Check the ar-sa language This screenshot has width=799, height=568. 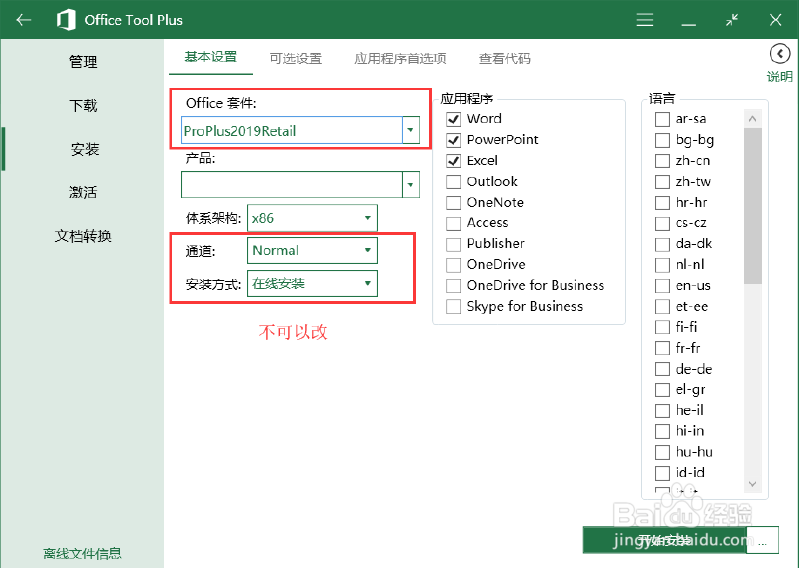point(662,119)
